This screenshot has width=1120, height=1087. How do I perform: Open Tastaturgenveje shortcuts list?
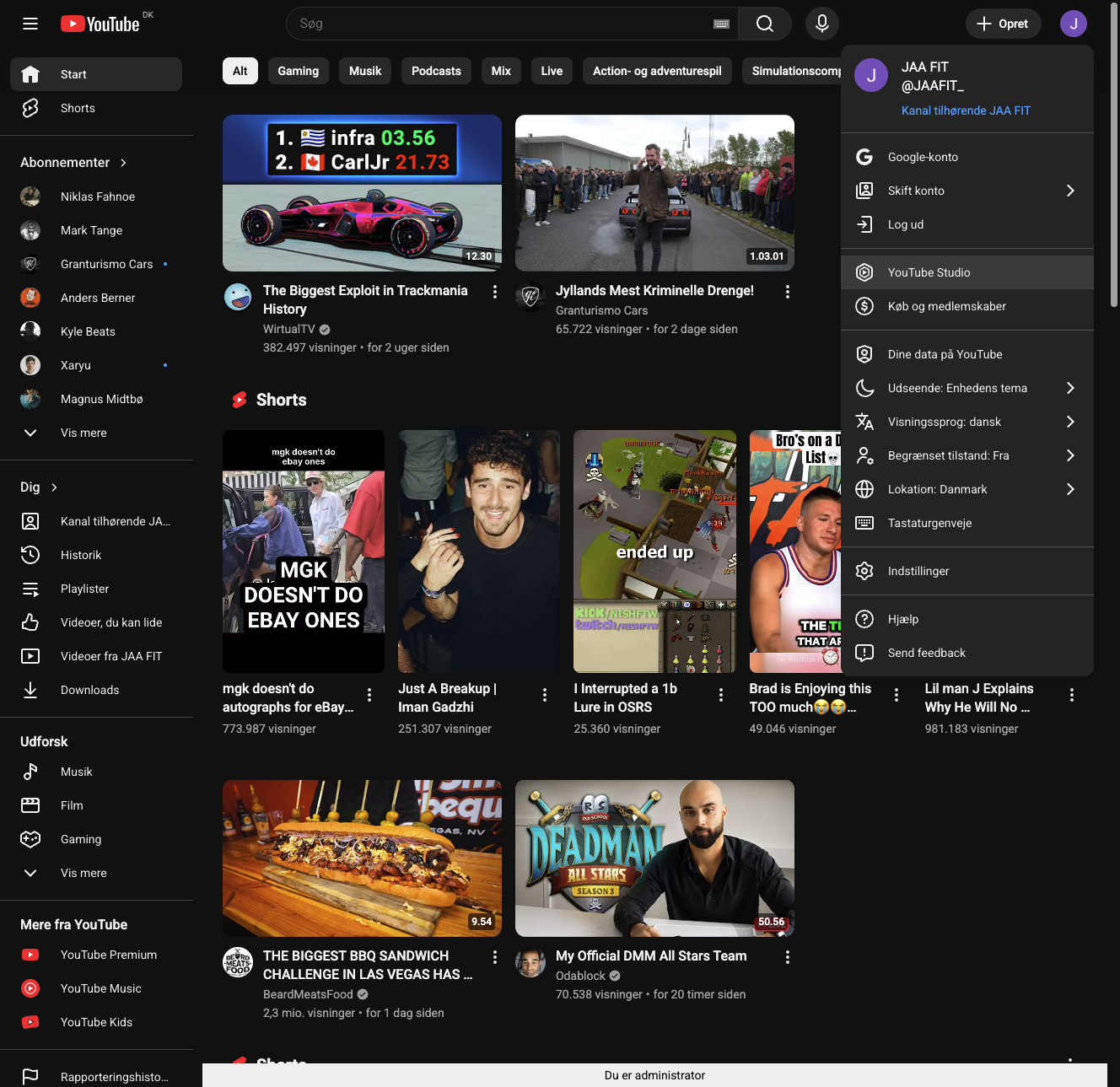[x=967, y=523]
